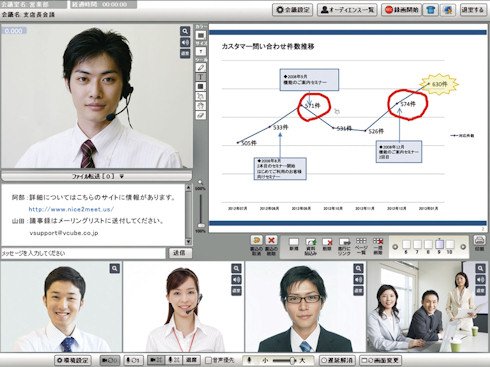Click the red X clear annotations icon
Image resolution: width=490 pixels, height=367 pixels.
click(271, 240)
